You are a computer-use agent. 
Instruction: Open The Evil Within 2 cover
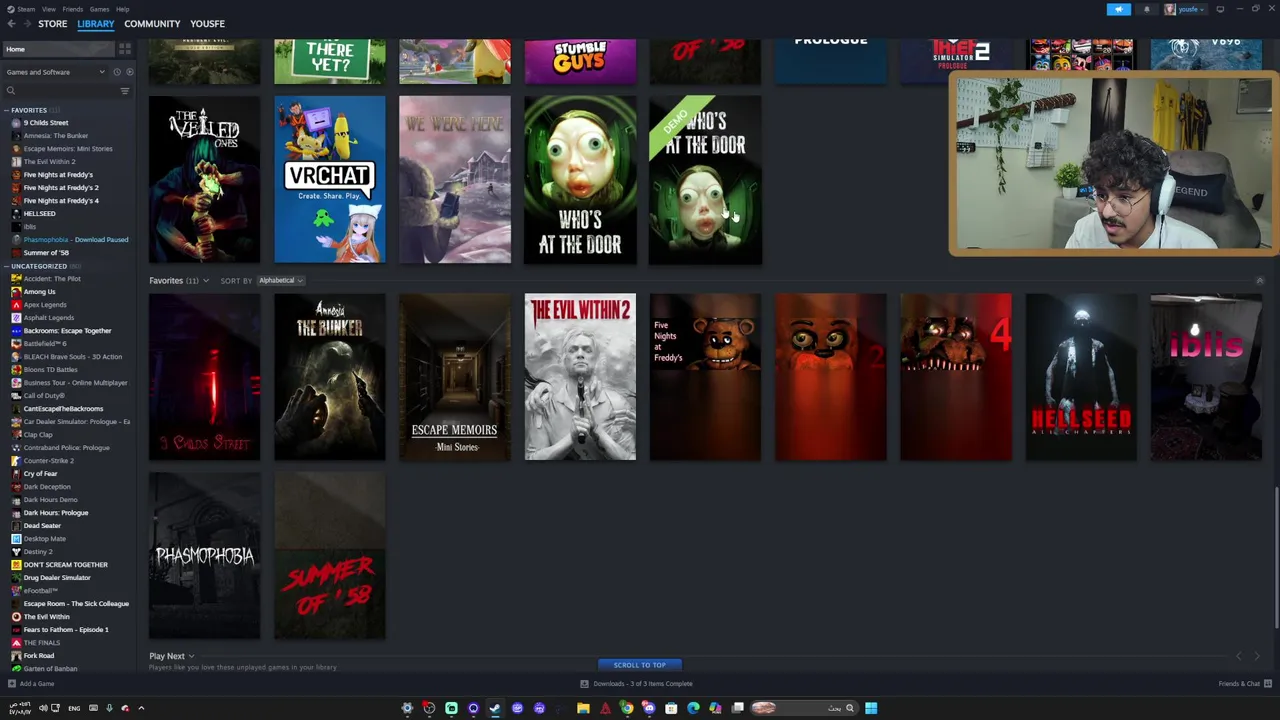pyautogui.click(x=580, y=377)
